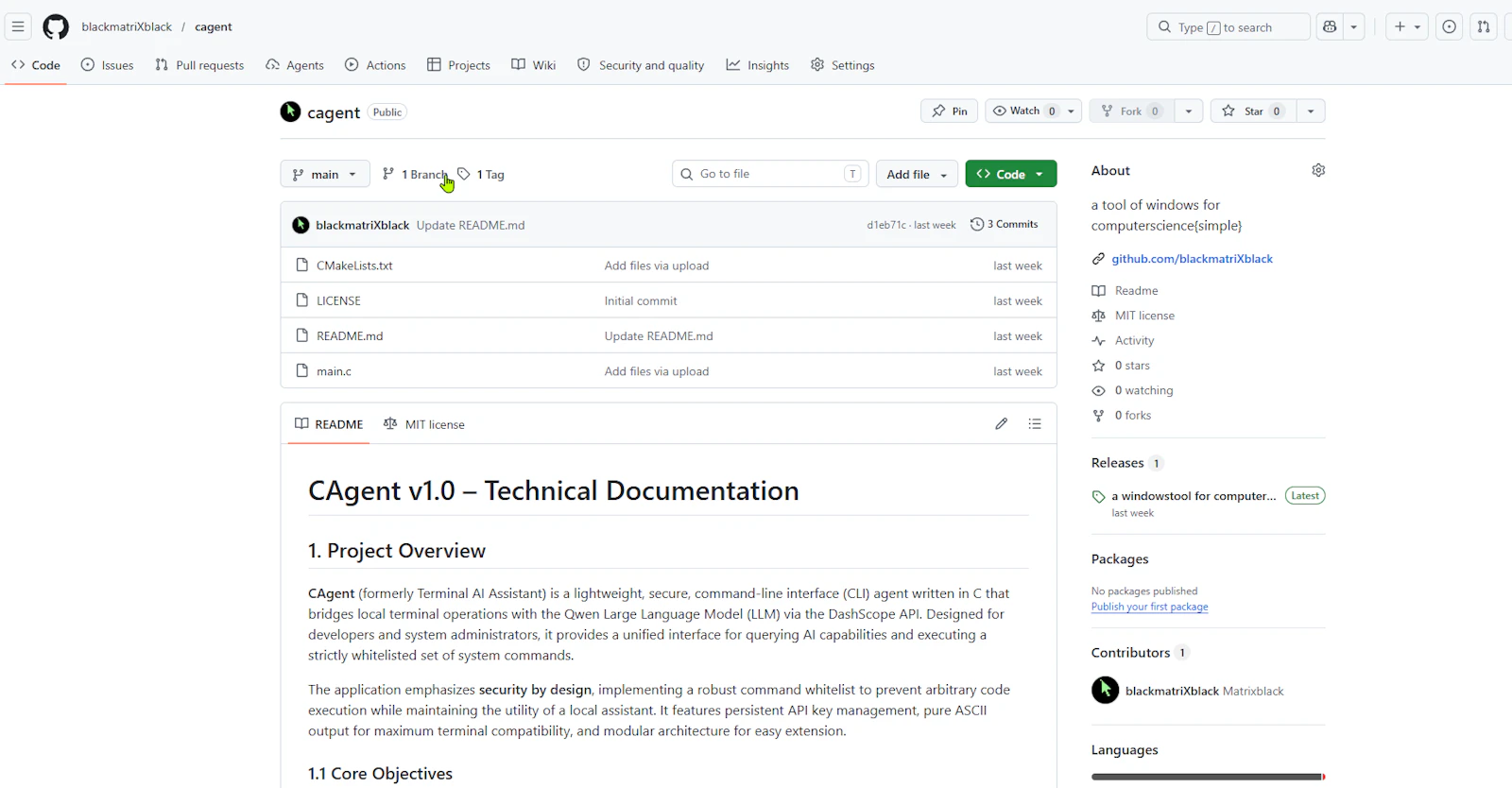Viewport: 1512px width, 788px height.
Task: Edit README with the pencil icon
Action: [x=1002, y=424]
